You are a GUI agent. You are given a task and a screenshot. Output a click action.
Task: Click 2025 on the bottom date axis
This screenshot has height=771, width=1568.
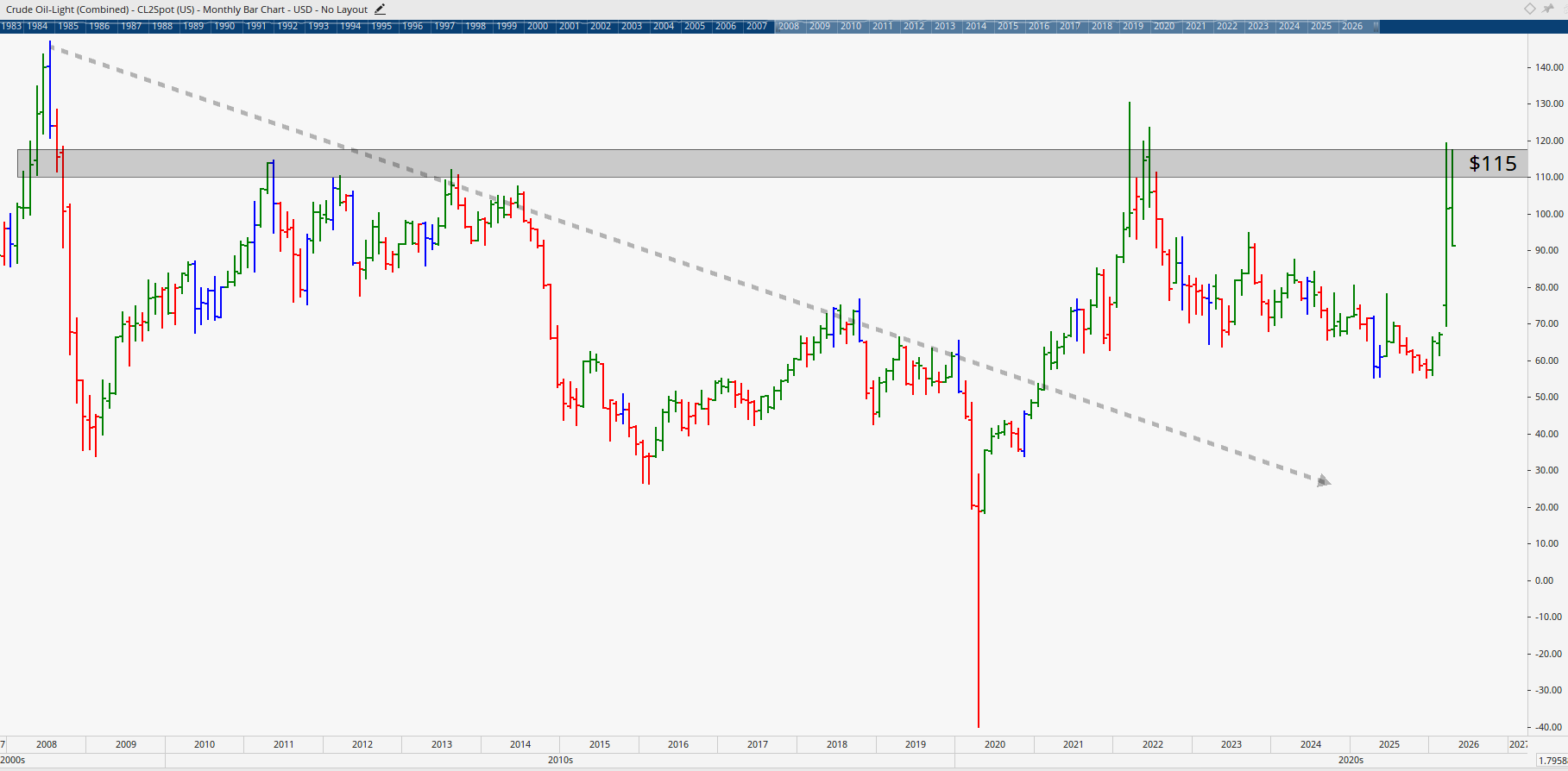click(x=1389, y=744)
